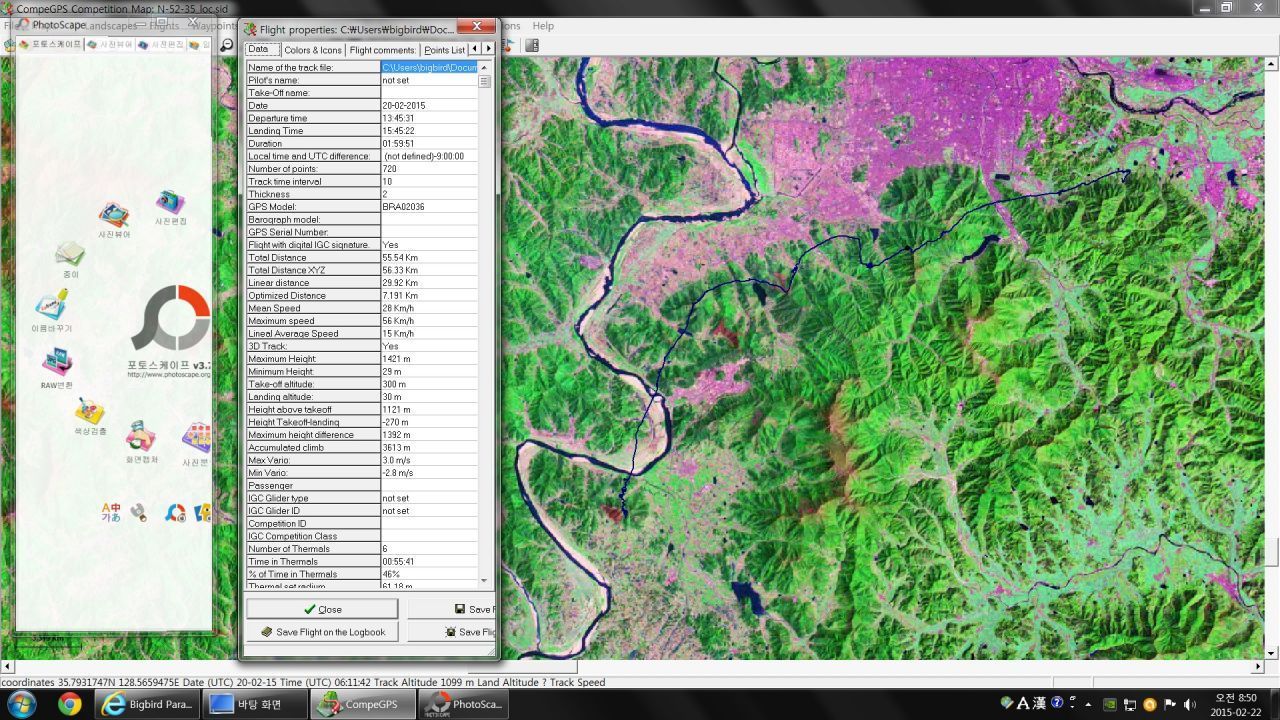
Task: Click the IME help question mark icon
Action: coord(1057,702)
